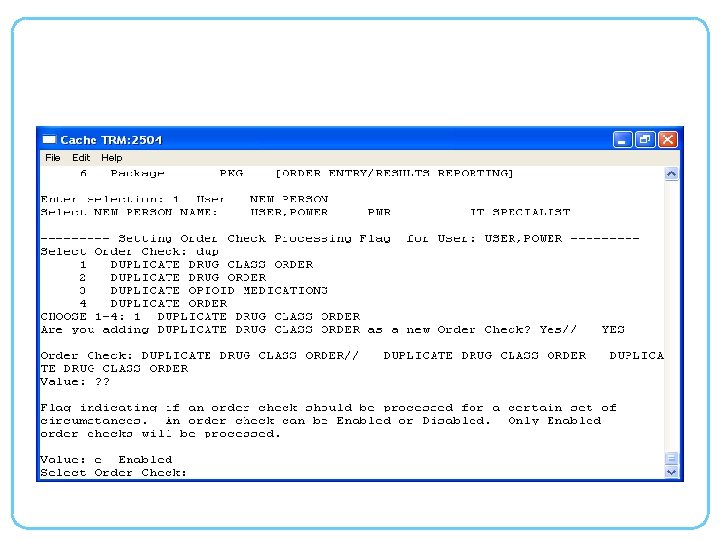The image size is (720, 540).
Task: Click the scrollbar thumb at bottom
Action: pyautogui.click(x=671, y=458)
